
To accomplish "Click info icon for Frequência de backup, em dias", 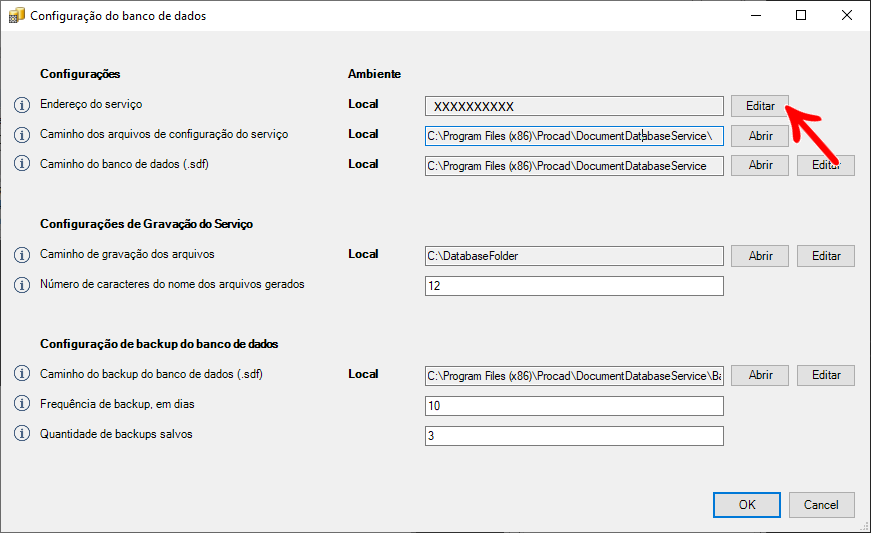I will click(x=22, y=404).
